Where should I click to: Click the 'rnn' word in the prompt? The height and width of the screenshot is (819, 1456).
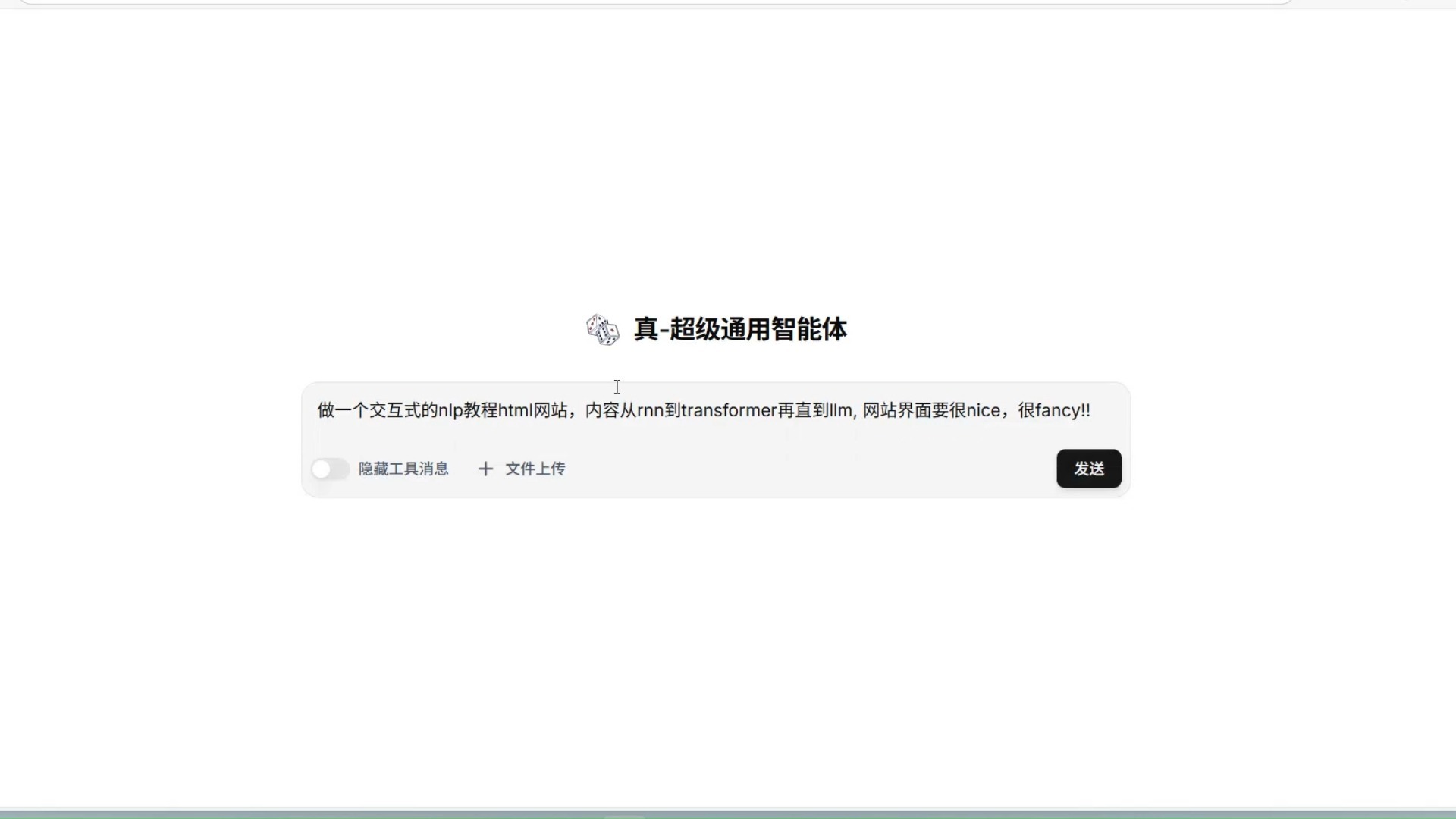[651, 410]
